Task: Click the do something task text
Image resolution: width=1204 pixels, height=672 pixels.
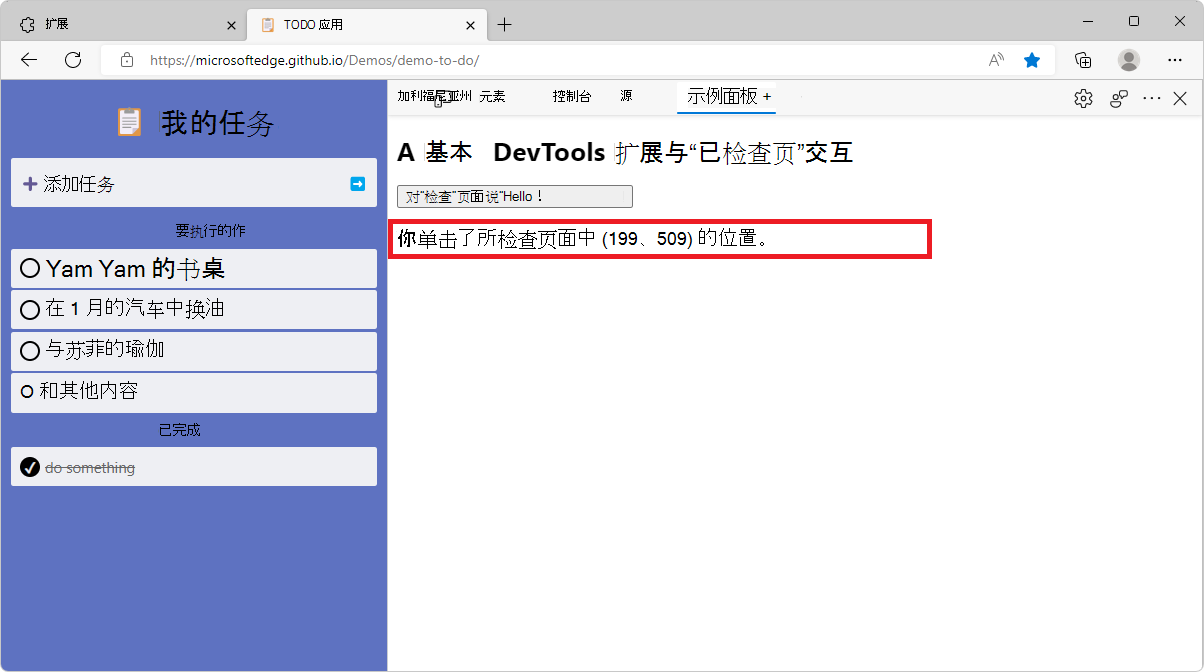Action: [x=90, y=467]
